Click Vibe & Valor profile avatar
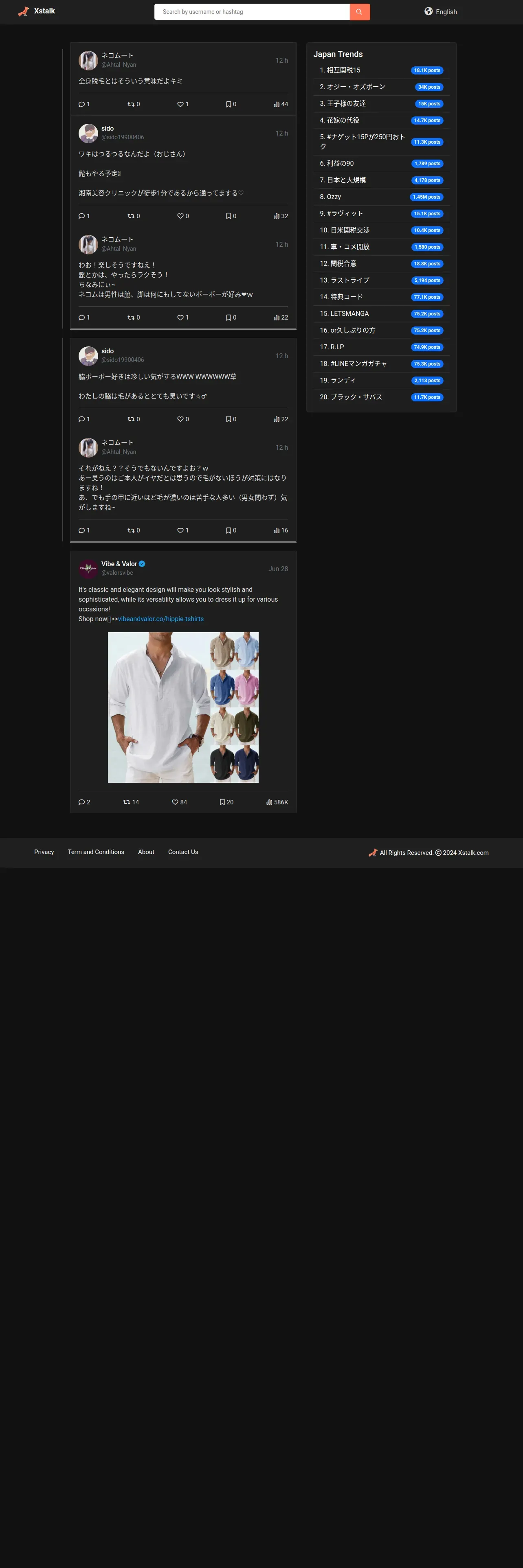The height and width of the screenshot is (1568, 523). click(x=88, y=569)
